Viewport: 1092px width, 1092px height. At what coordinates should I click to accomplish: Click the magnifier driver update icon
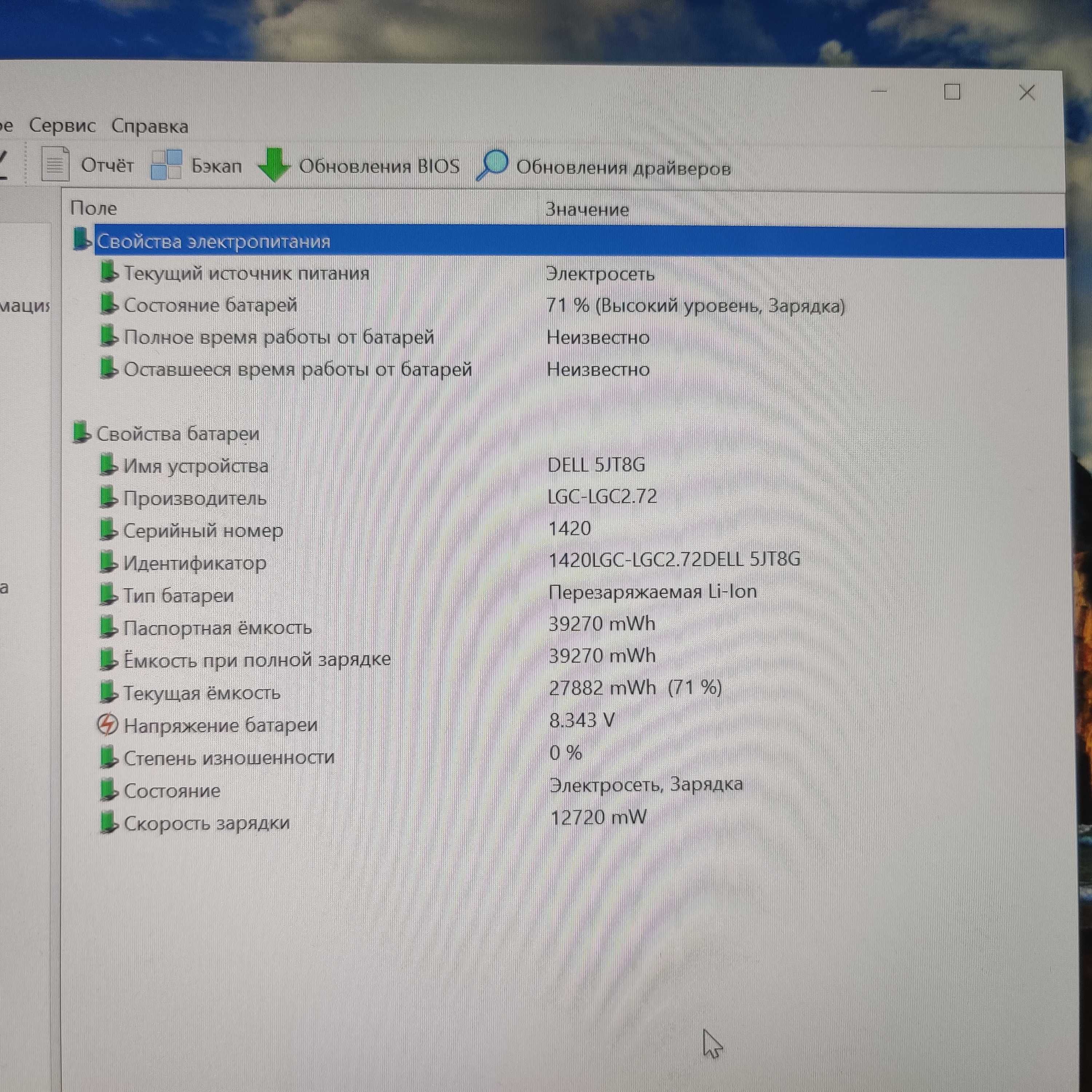click(x=492, y=165)
